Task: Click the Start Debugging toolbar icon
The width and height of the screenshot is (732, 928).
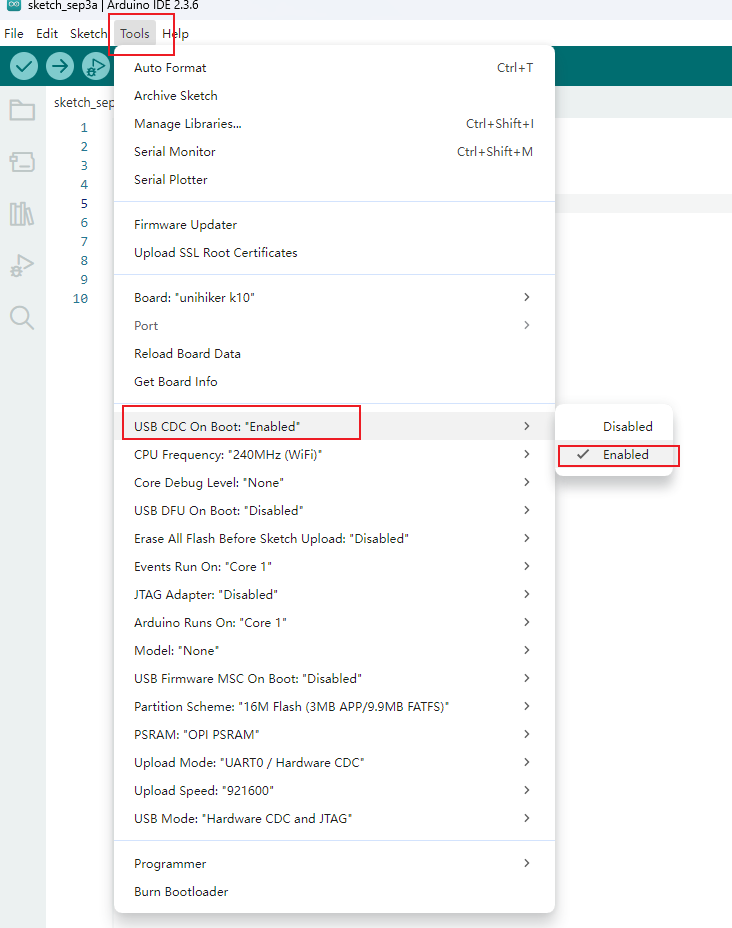Action: pyautogui.click(x=96, y=66)
